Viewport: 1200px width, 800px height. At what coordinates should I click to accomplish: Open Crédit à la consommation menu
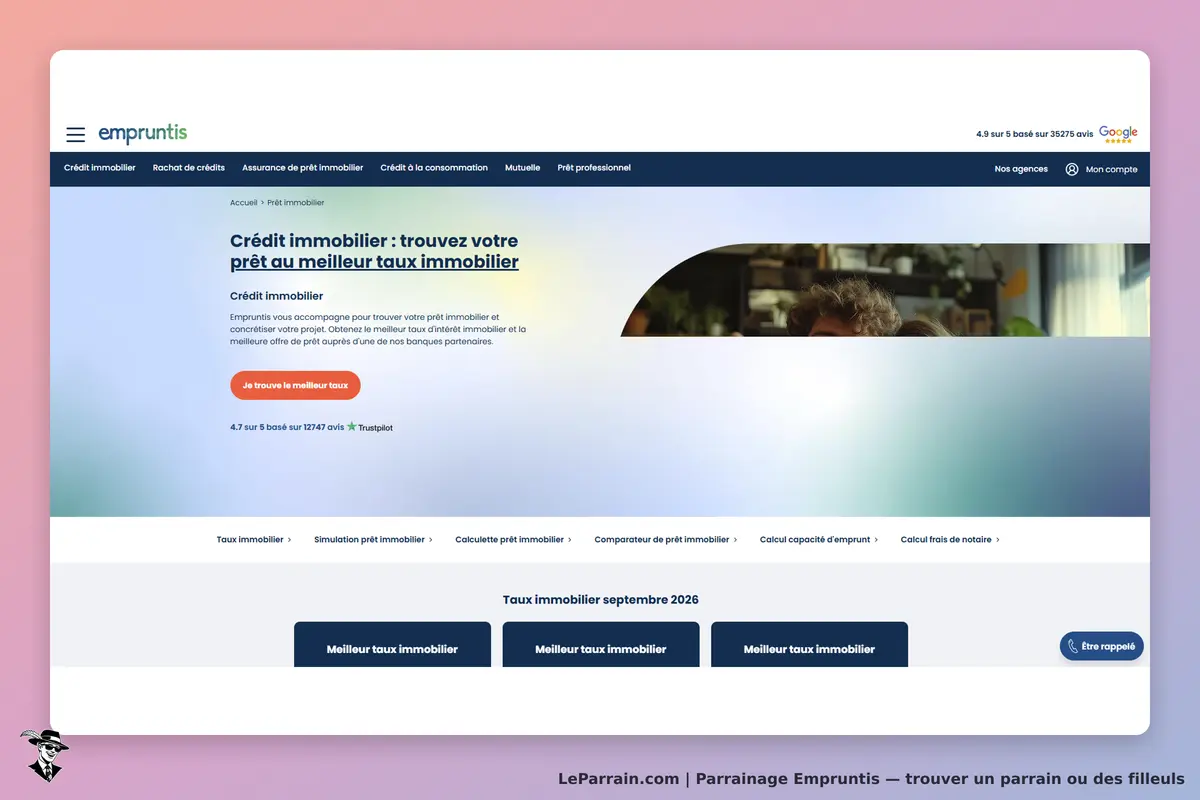(x=434, y=168)
